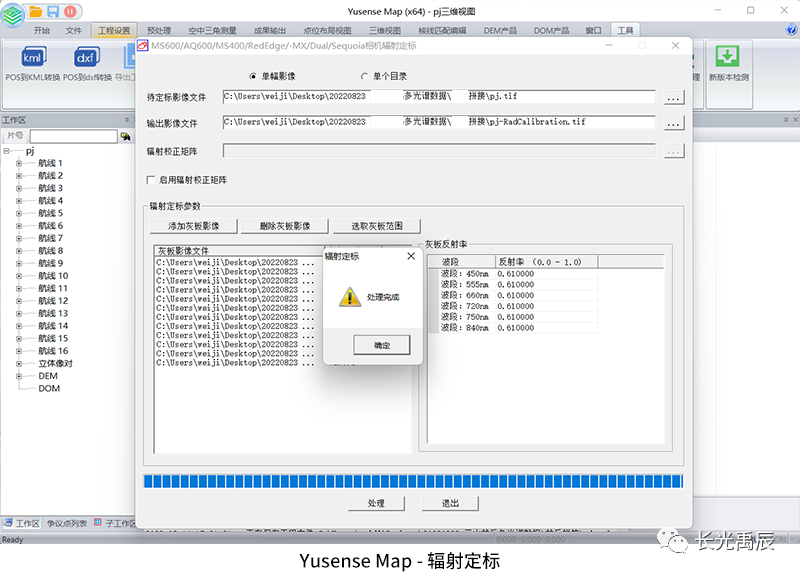Screen dimensions: 800x576
Task: Select the 单幅影像 radio button
Action: tap(253, 75)
